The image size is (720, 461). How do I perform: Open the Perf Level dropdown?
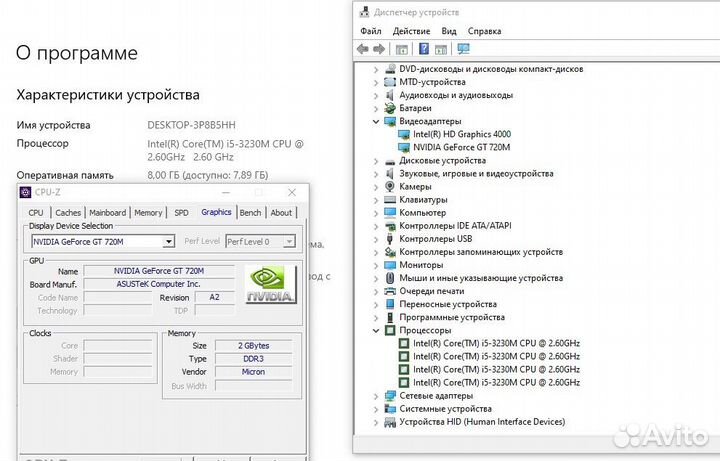pyautogui.click(x=289, y=242)
